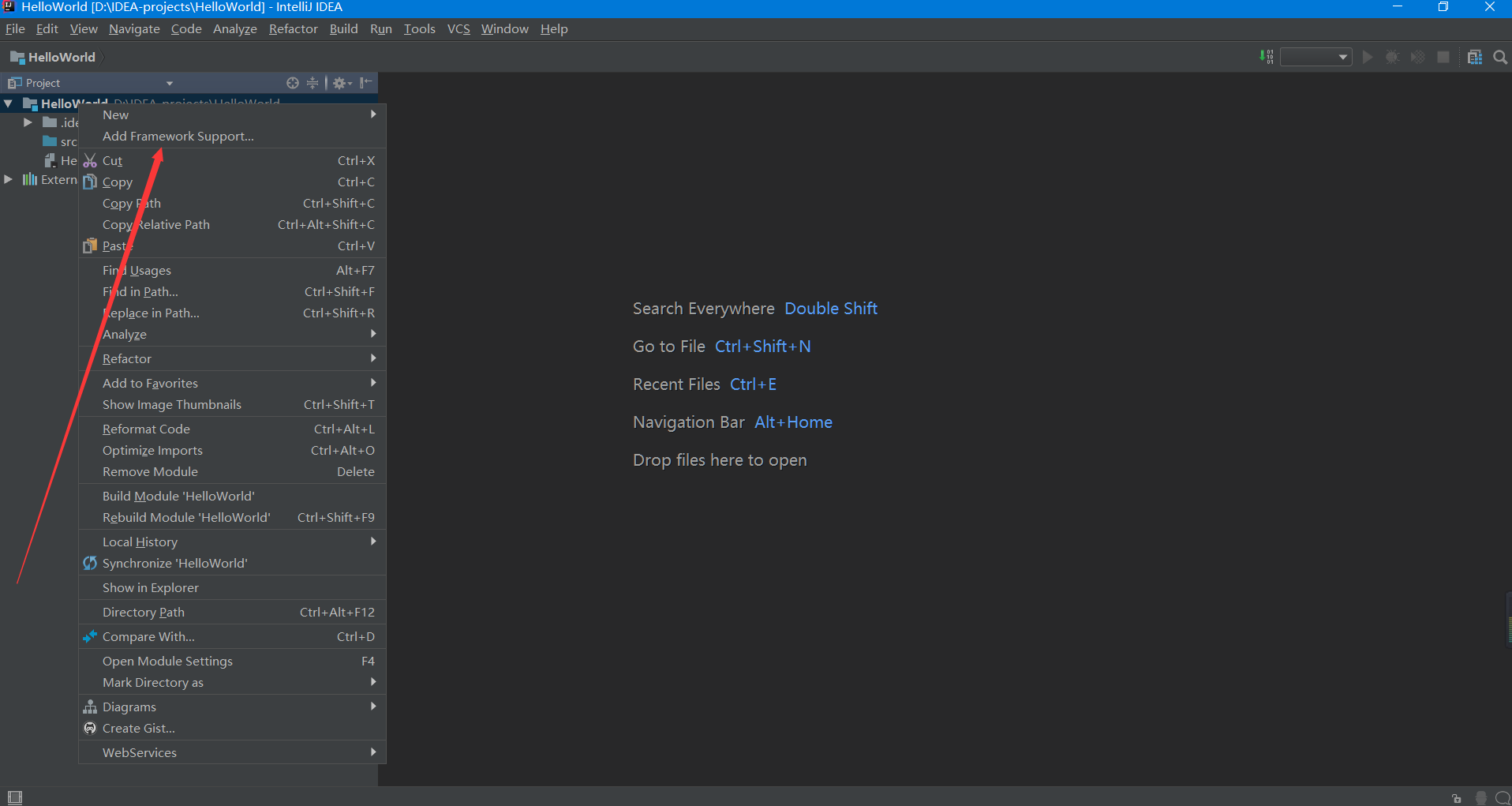Click the src folder icon
Image resolution: width=1512 pixels, height=806 pixels.
tap(50, 141)
